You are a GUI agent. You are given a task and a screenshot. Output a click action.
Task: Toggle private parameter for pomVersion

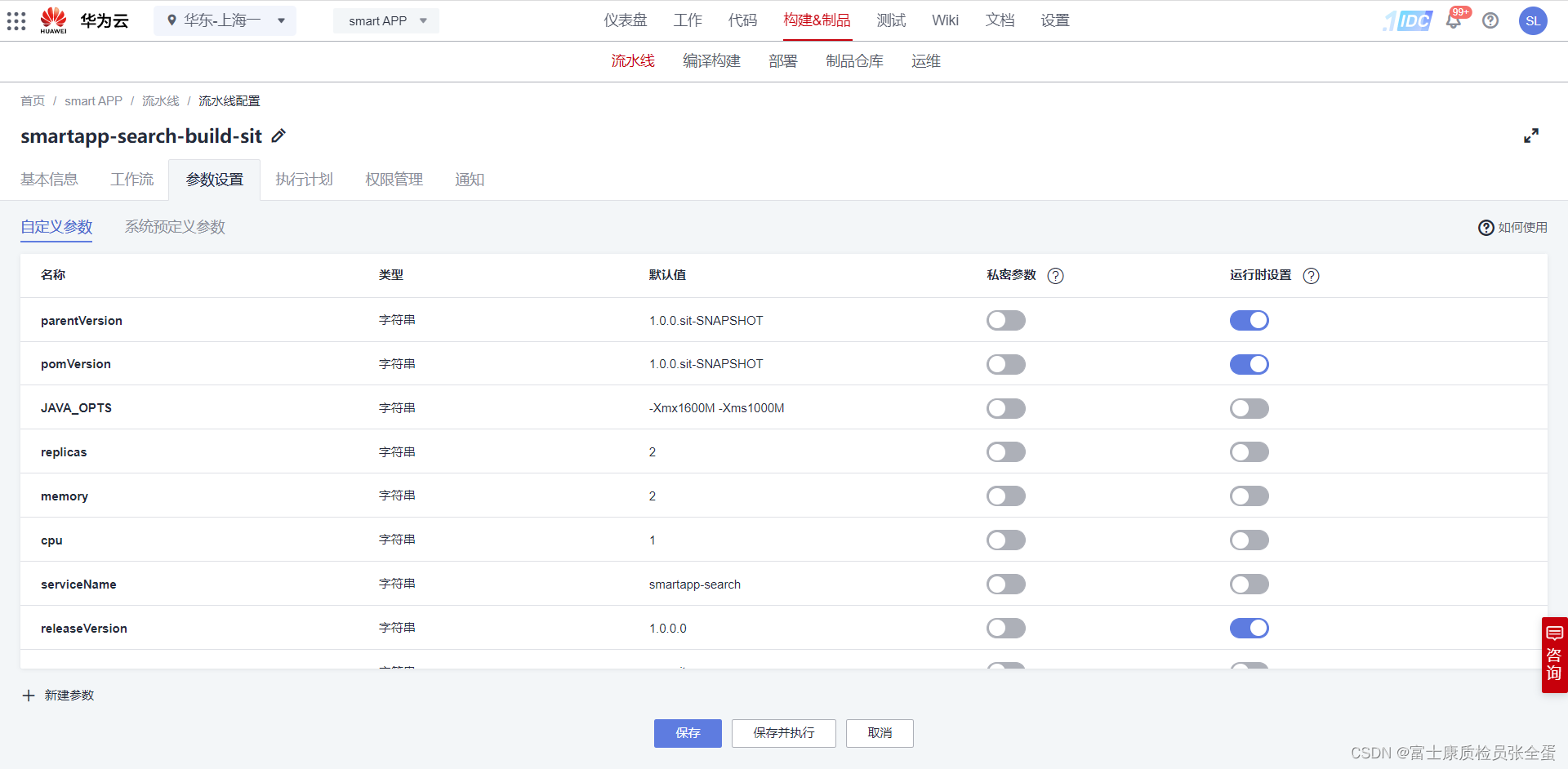[x=1005, y=364]
